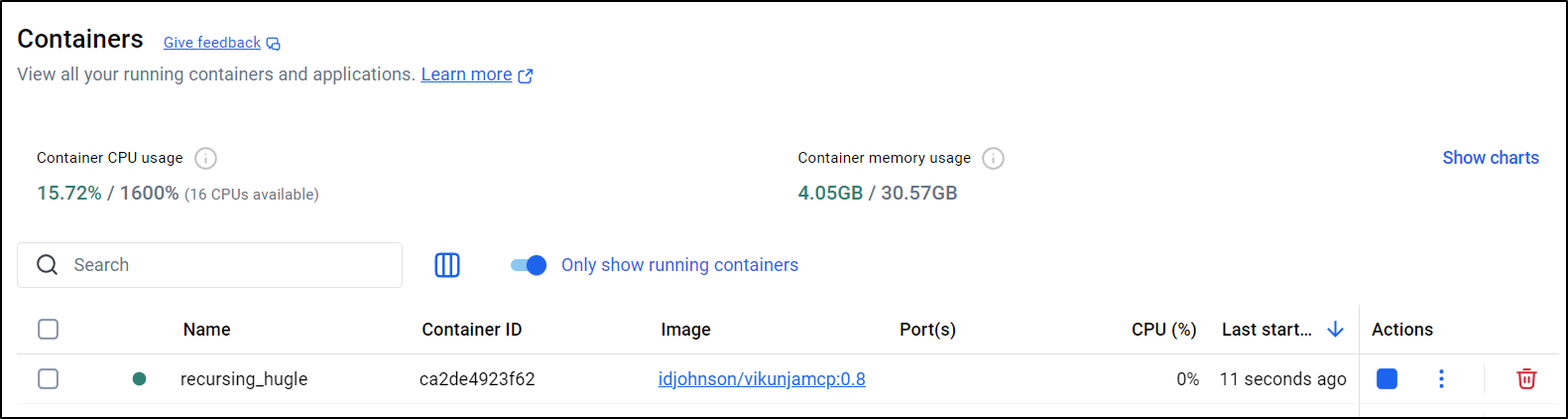Click Show charts
Viewport: 1568px width, 419px height.
(x=1490, y=158)
